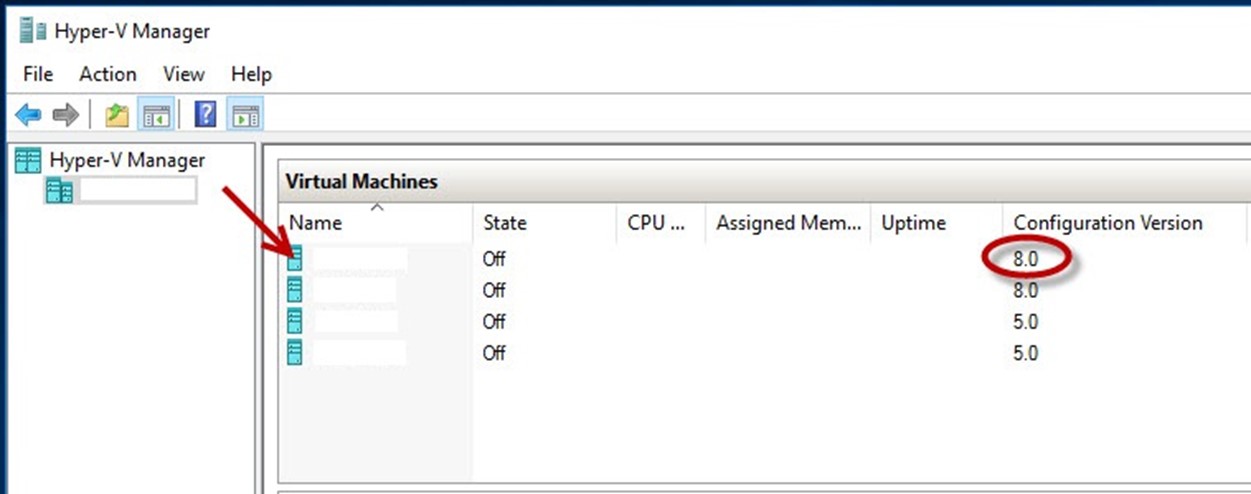Toggle the Show/Hide Console Tree icon
Viewport: 1251px width, 494px height.
156,115
